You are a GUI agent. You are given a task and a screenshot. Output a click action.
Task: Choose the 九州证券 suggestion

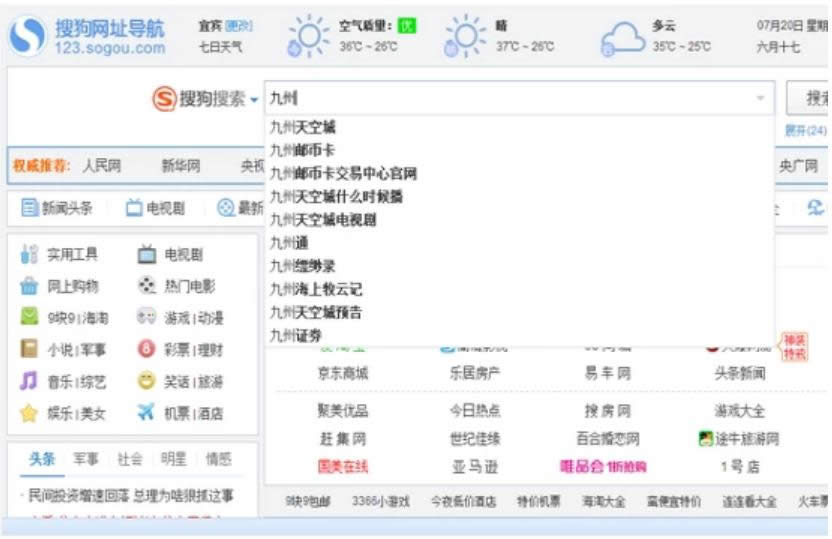[x=296, y=335]
